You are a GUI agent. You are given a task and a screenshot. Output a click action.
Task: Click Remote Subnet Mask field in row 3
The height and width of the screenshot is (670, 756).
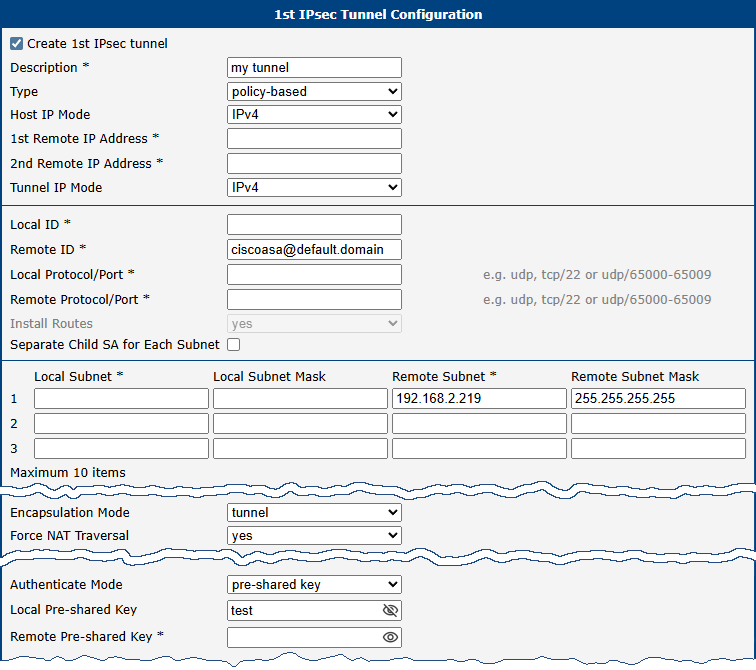tap(659, 449)
